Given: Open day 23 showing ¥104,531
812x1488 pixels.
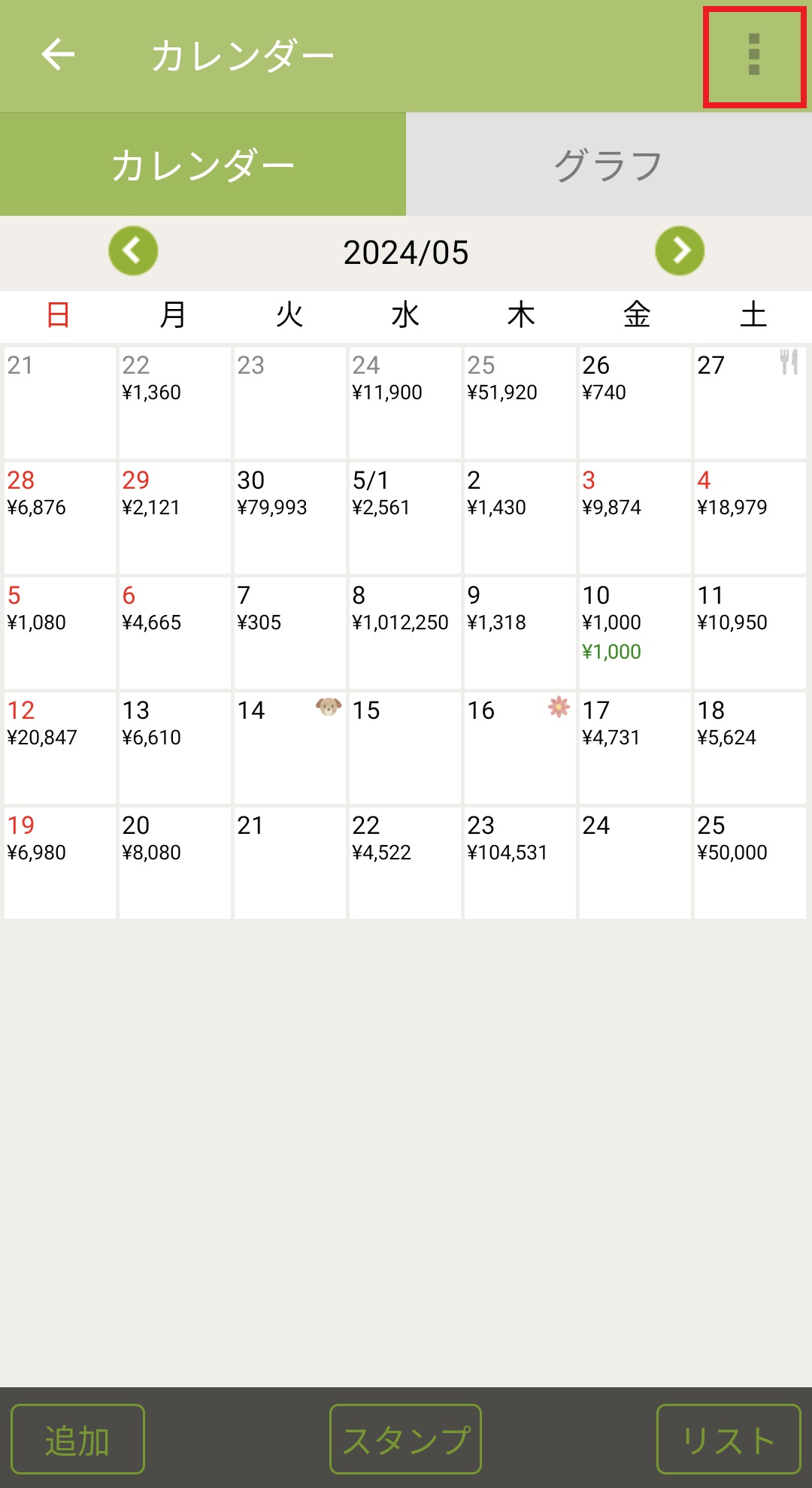Looking at the screenshot, I should (x=520, y=862).
